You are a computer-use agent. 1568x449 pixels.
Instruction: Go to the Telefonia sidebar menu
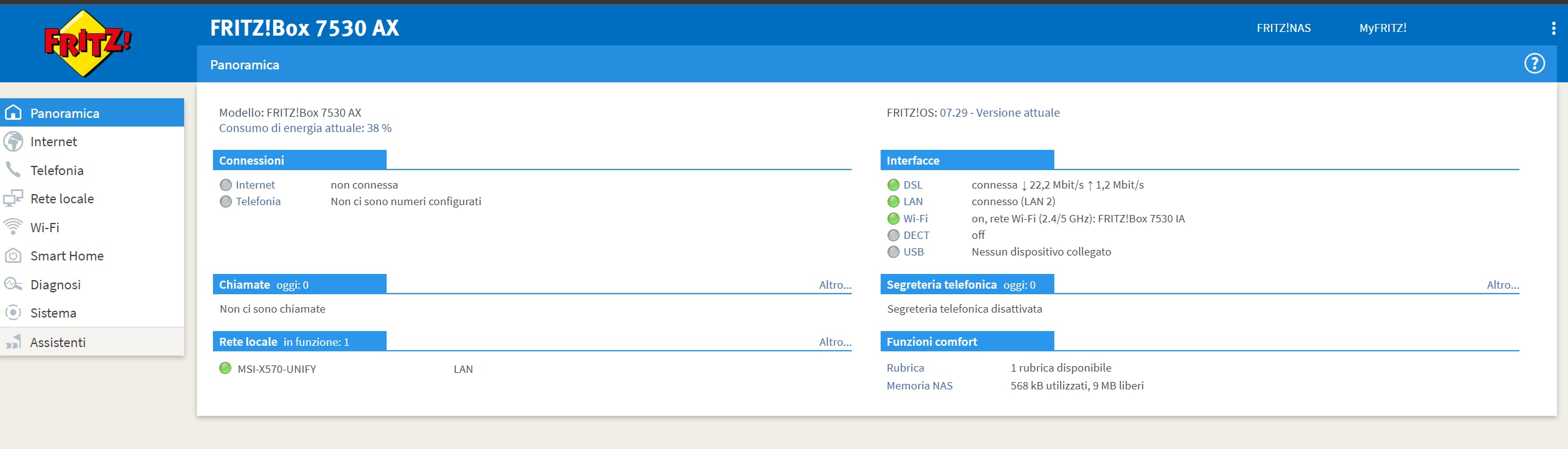tap(92, 170)
